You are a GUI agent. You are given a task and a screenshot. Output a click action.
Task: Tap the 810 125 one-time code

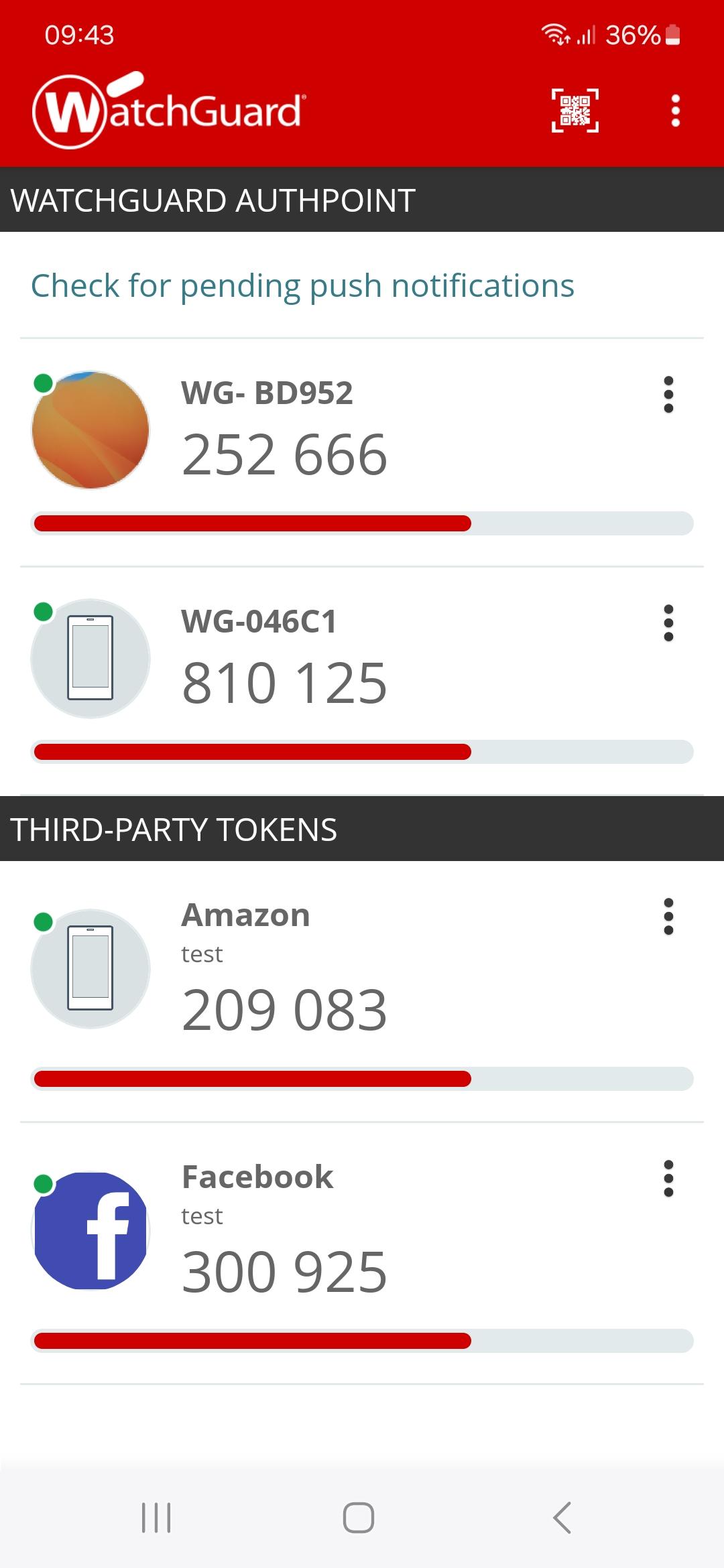(284, 683)
